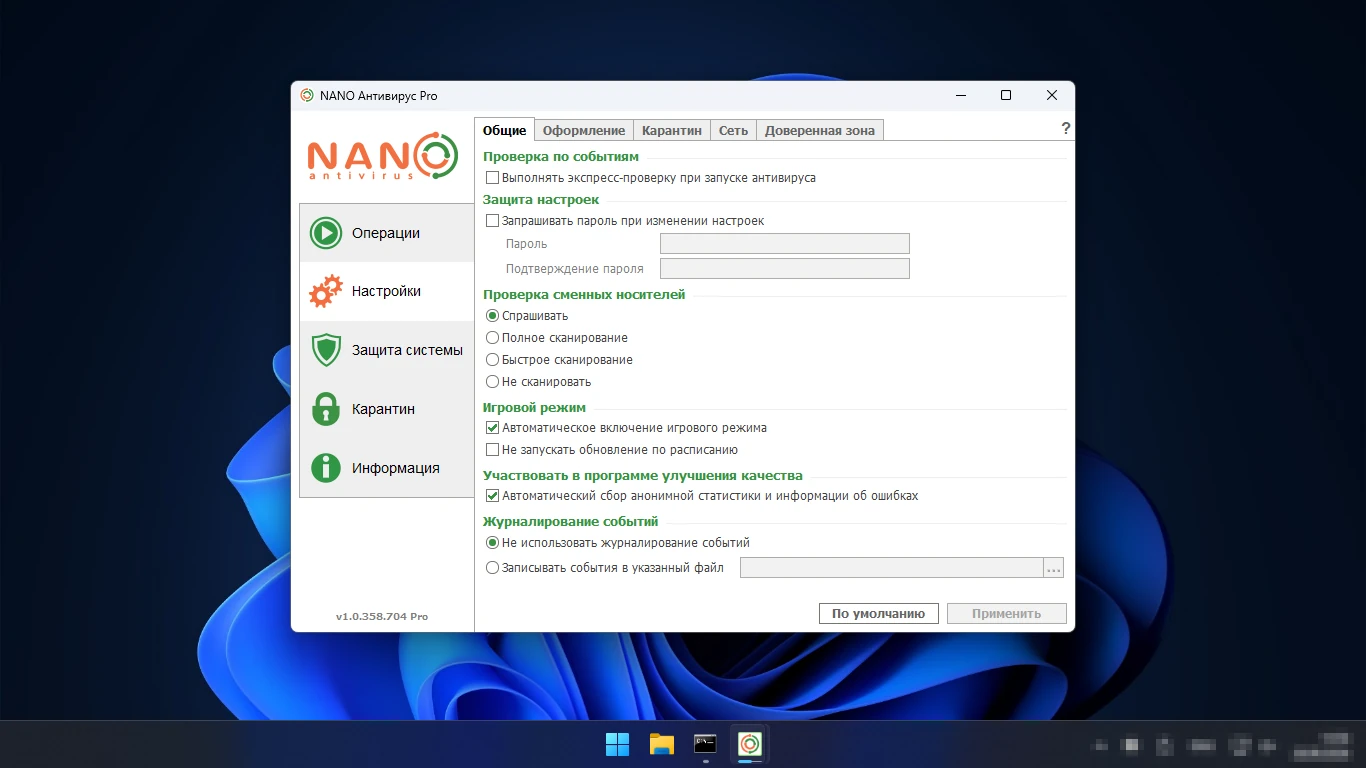
Task: Select 'Полное сканирование' for removable media
Action: [x=492, y=338]
